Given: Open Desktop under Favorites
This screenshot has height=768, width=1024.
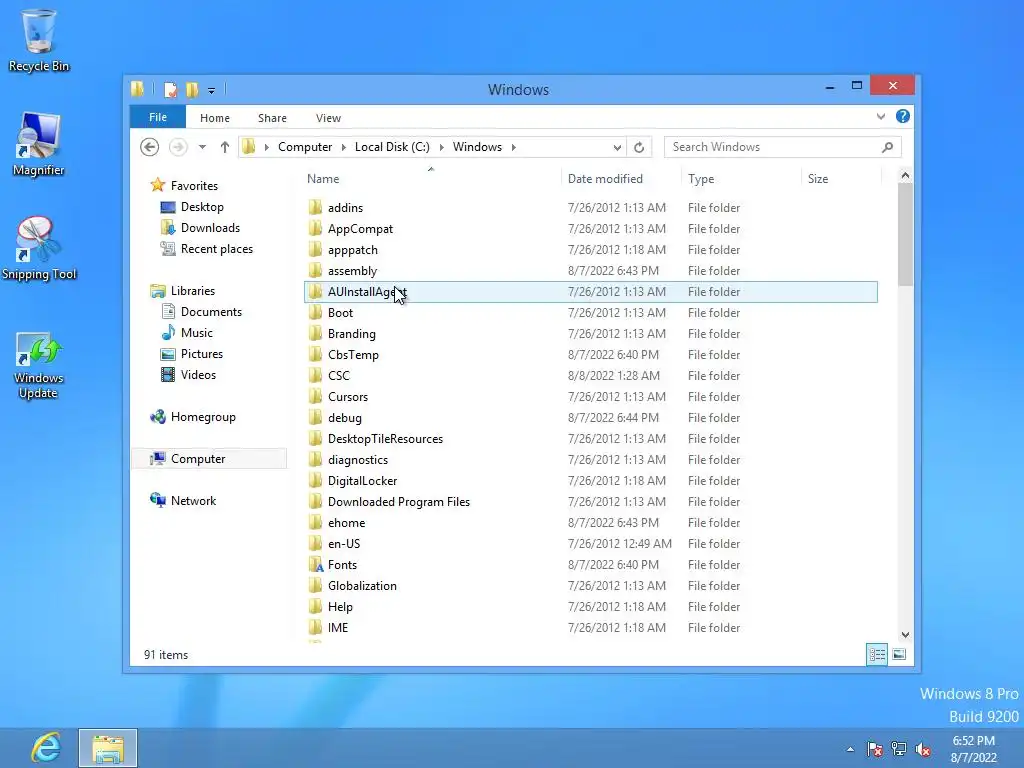Looking at the screenshot, I should pos(202,206).
